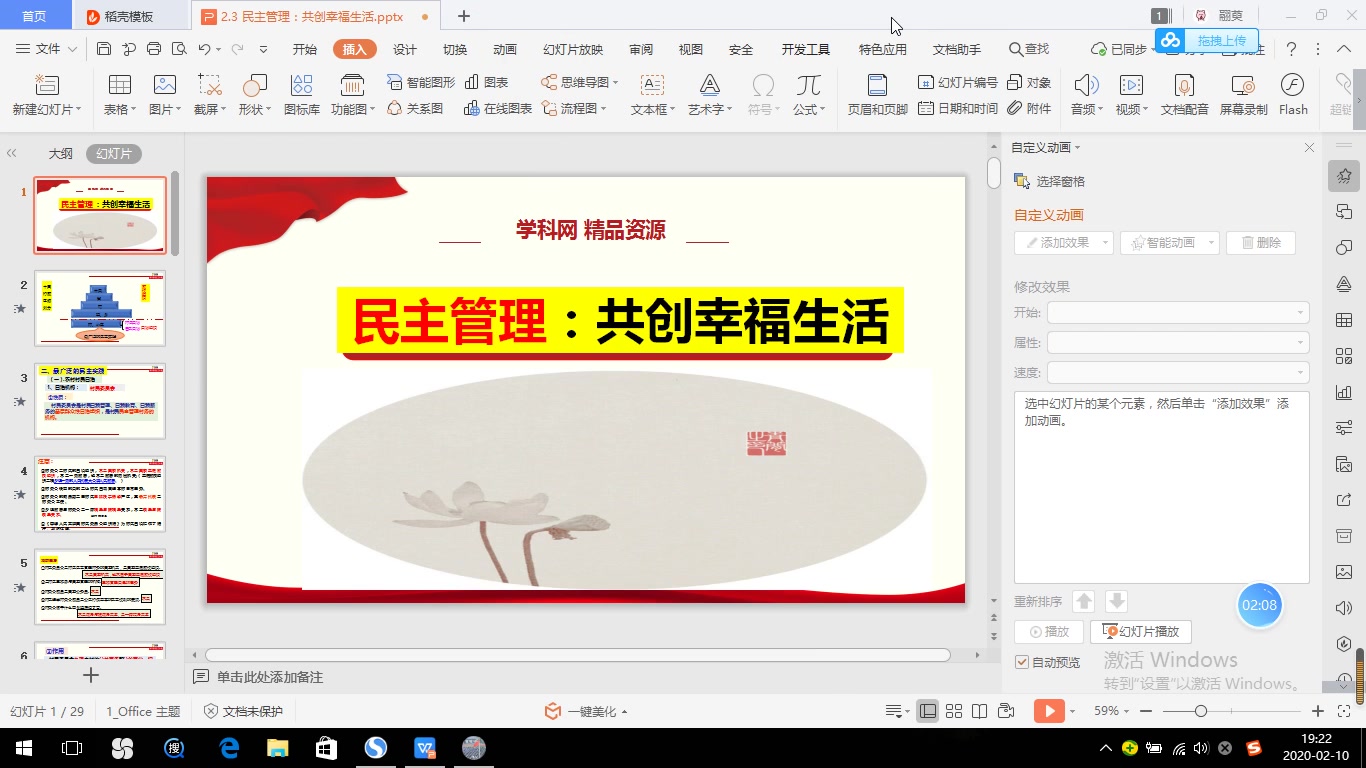The height and width of the screenshot is (768, 1366).
Task: Switch to the 设计 ribbon tab
Action: tap(404, 47)
